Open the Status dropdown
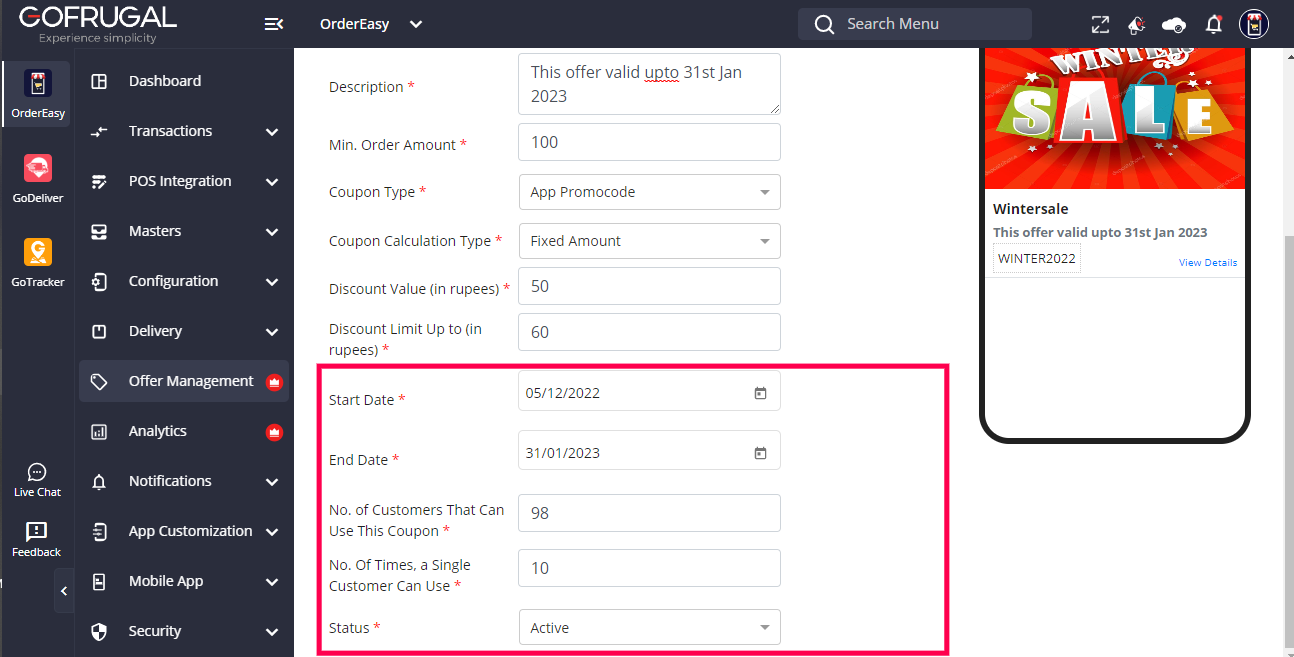This screenshot has width=1294, height=657. [x=649, y=628]
